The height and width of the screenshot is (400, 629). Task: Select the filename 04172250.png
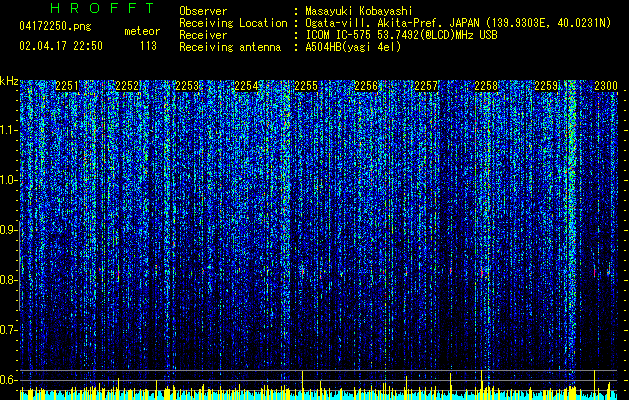pos(55,26)
